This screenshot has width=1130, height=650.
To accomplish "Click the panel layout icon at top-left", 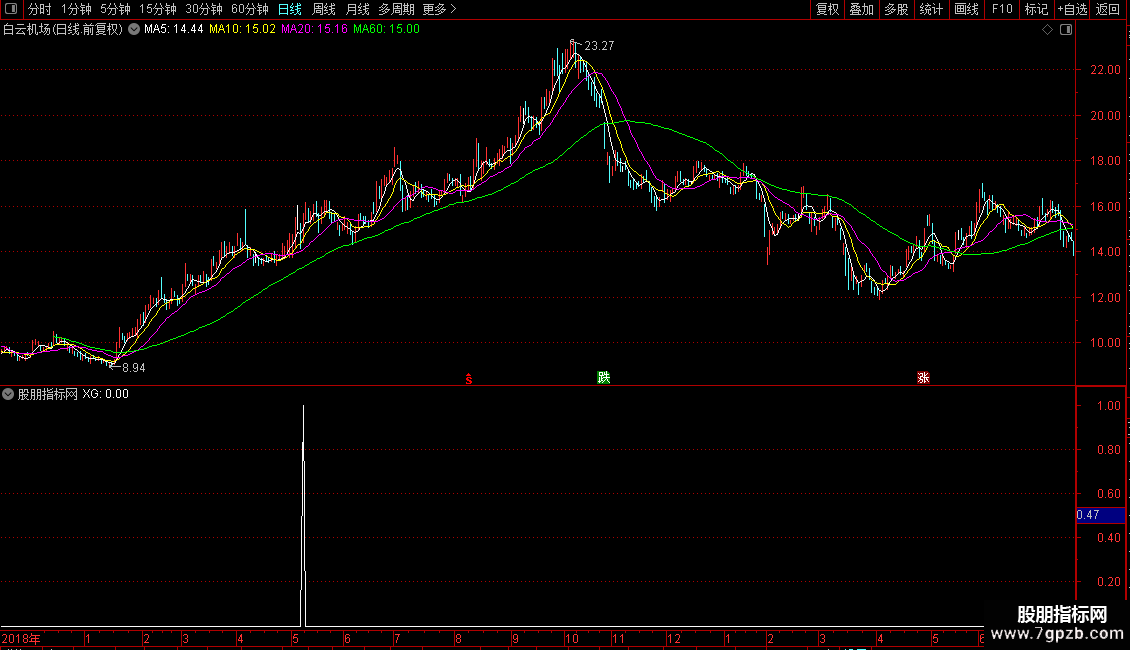I will 11,9.
